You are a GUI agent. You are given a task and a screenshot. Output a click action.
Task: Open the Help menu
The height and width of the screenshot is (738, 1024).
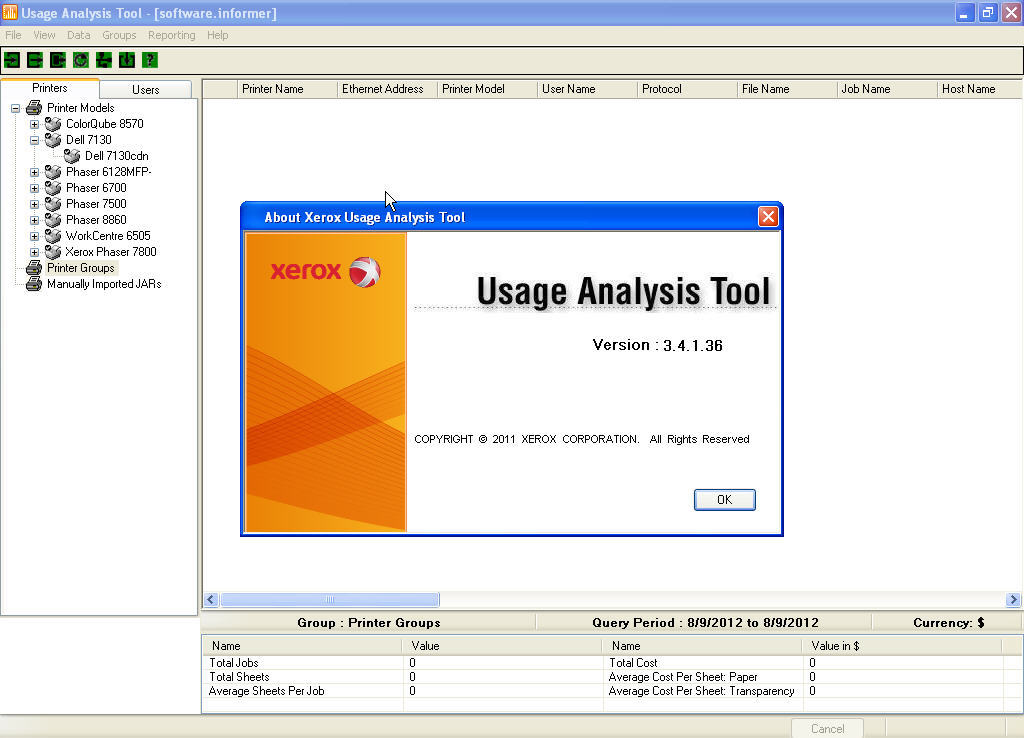click(x=217, y=35)
